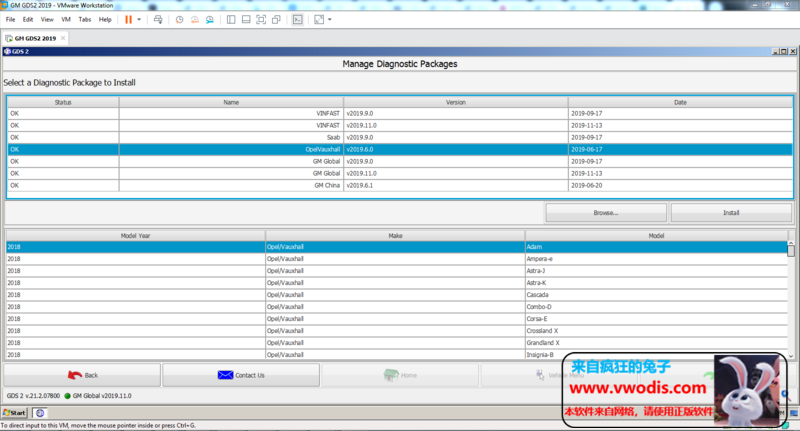The image size is (800, 431).
Task: Select the Combo-D model row
Action: tap(396, 307)
